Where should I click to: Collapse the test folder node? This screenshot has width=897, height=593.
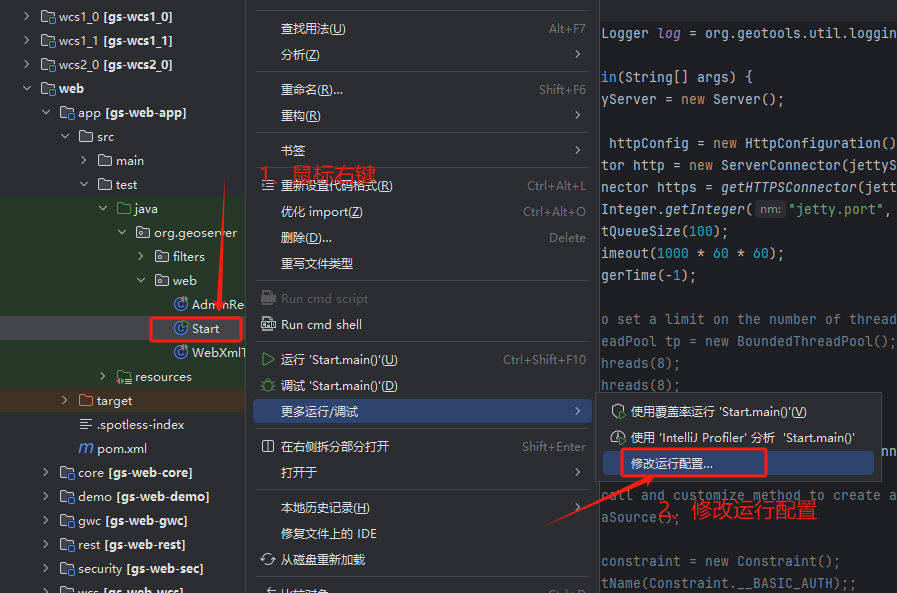pos(84,184)
